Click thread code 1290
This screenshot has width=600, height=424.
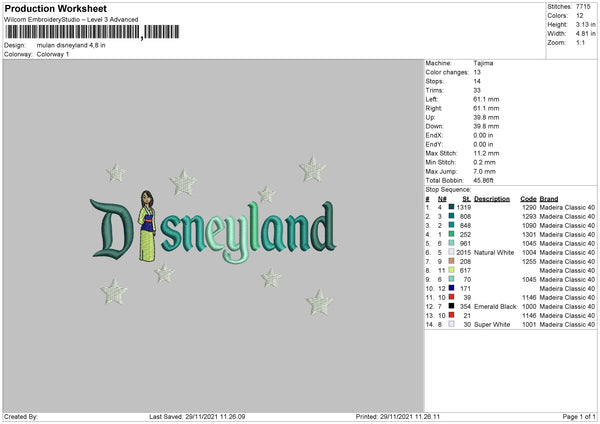(x=529, y=207)
